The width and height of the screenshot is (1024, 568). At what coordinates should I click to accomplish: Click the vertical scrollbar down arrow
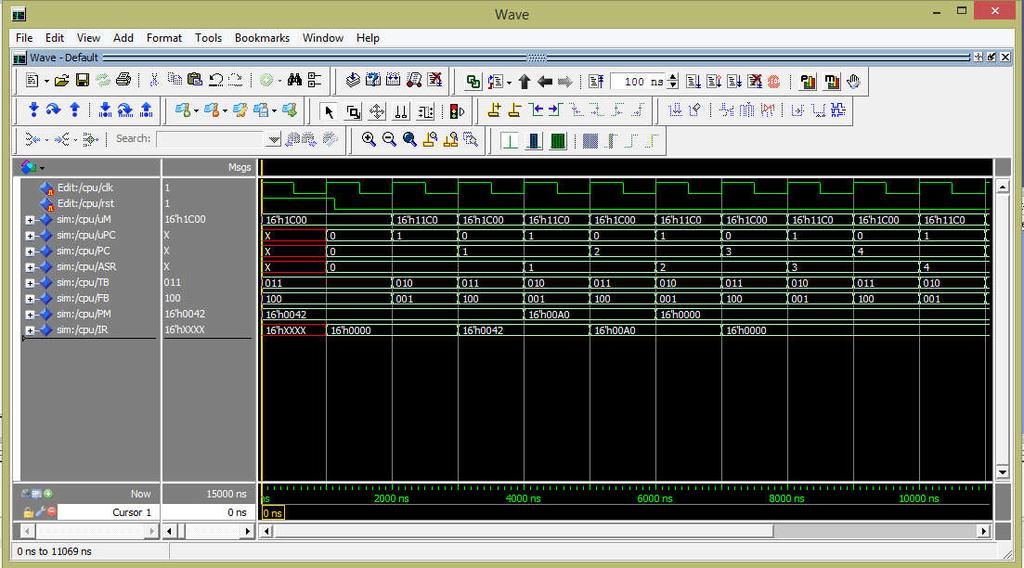[1002, 472]
